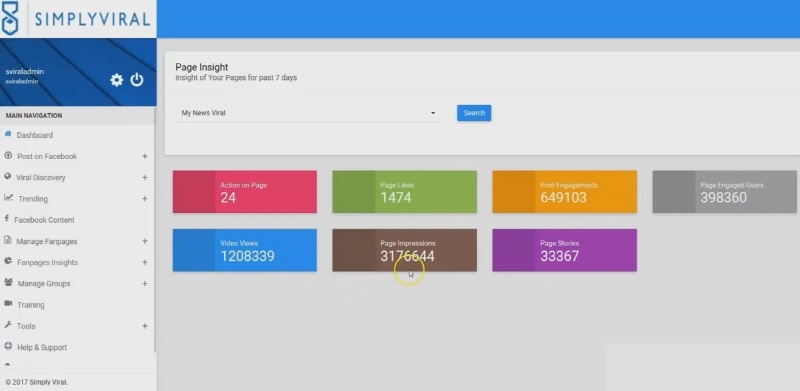The width and height of the screenshot is (800, 391).
Task: Click the MAIN NAVIGATION header
Action: point(34,115)
